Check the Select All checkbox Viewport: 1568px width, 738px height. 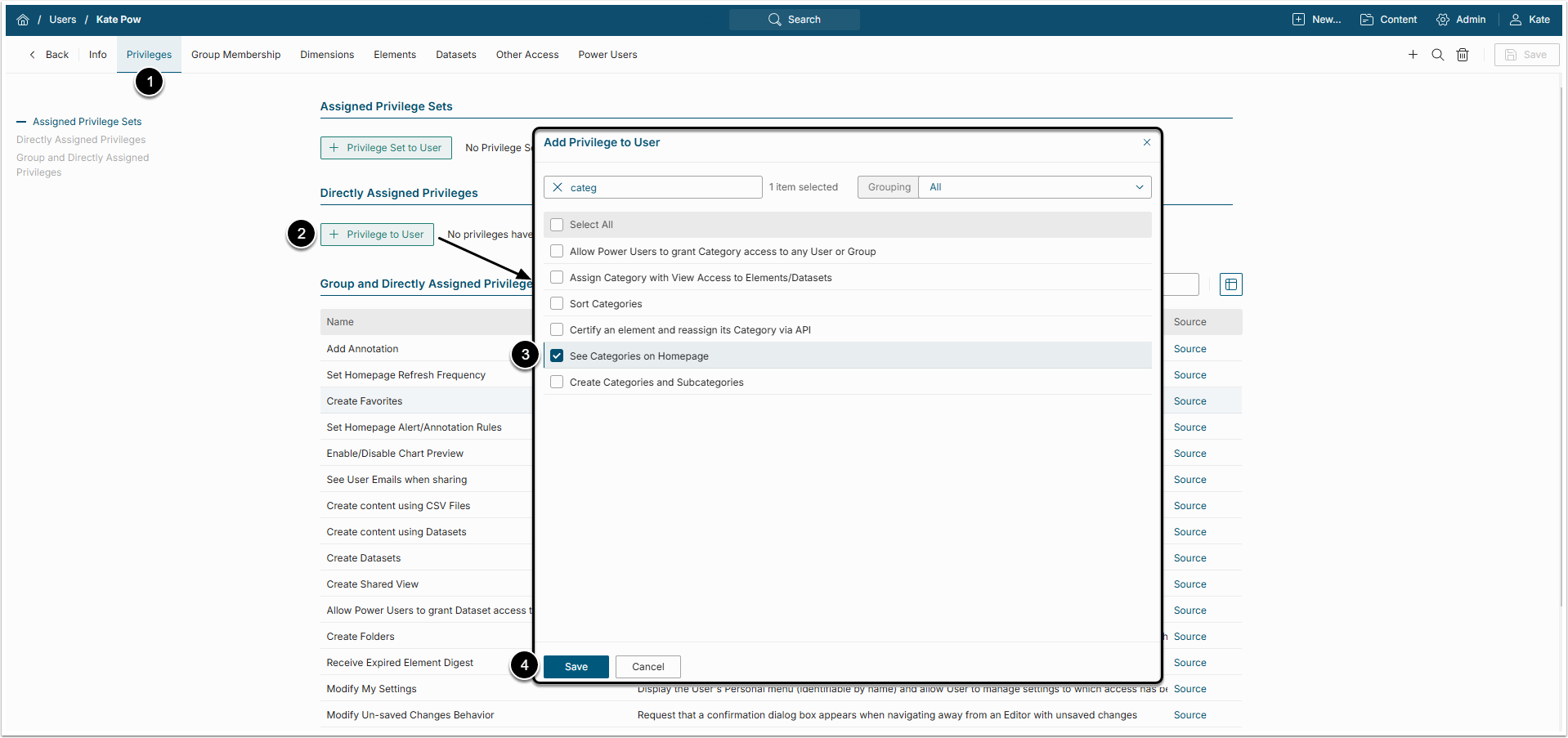click(x=557, y=225)
